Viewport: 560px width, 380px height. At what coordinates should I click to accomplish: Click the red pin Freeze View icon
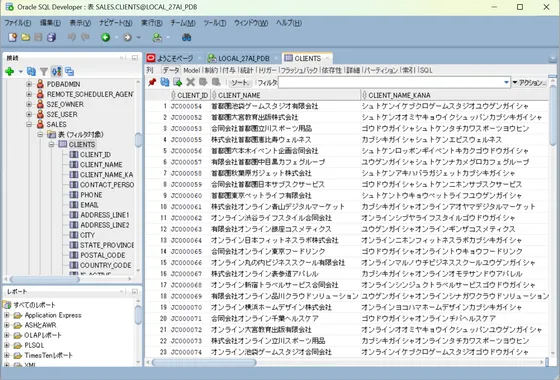click(x=152, y=82)
